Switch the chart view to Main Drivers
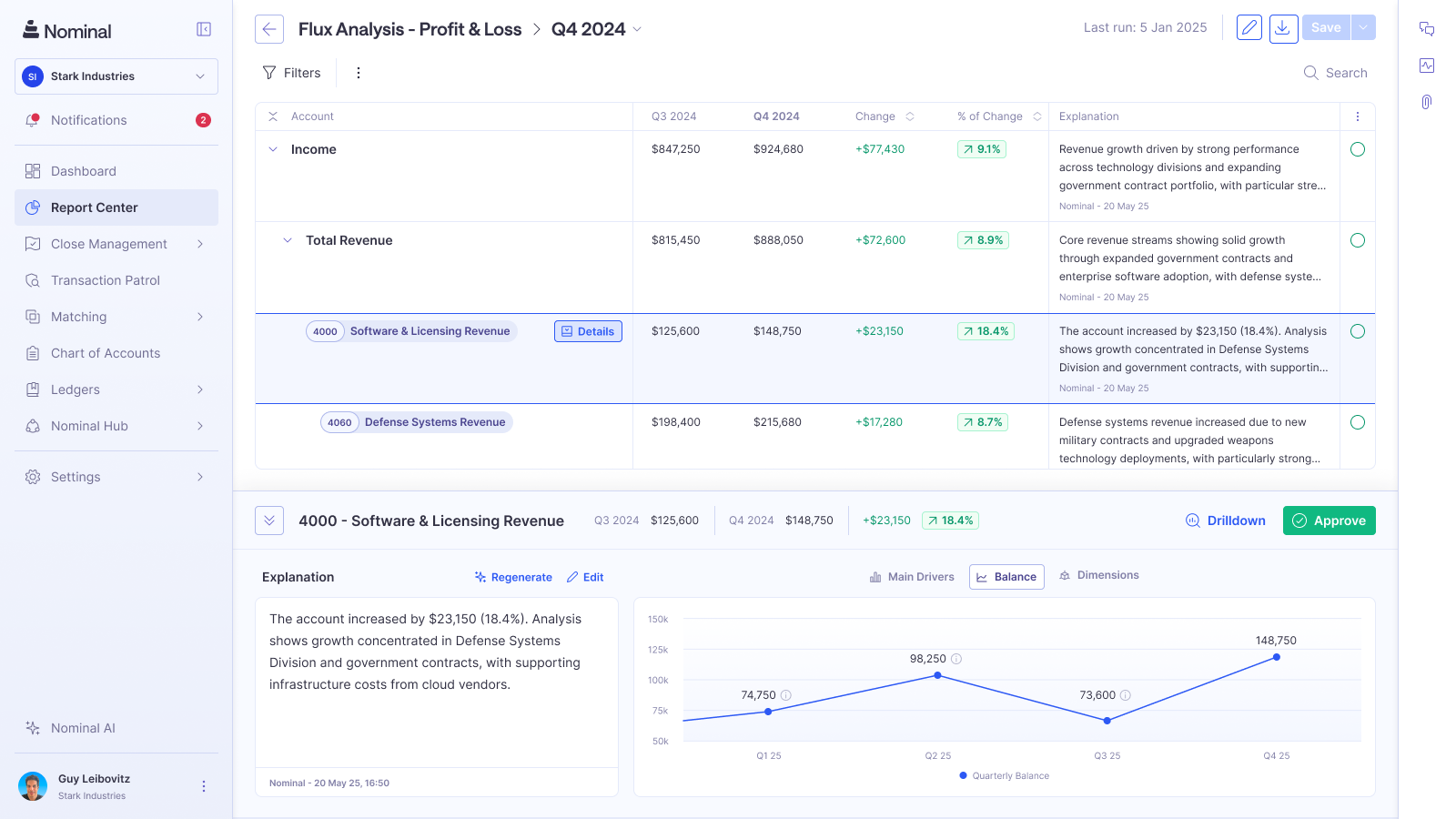The width and height of the screenshot is (1456, 819). 911,576
